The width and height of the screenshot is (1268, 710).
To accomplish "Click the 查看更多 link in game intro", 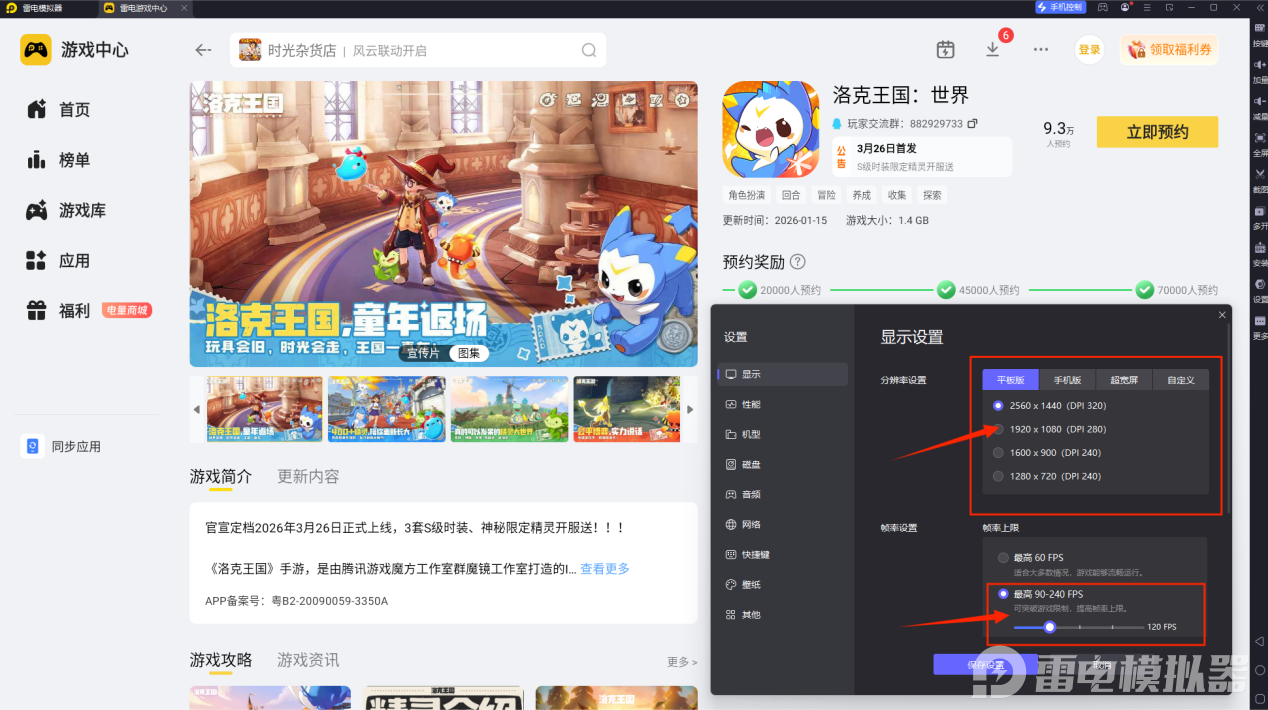I will (605, 569).
